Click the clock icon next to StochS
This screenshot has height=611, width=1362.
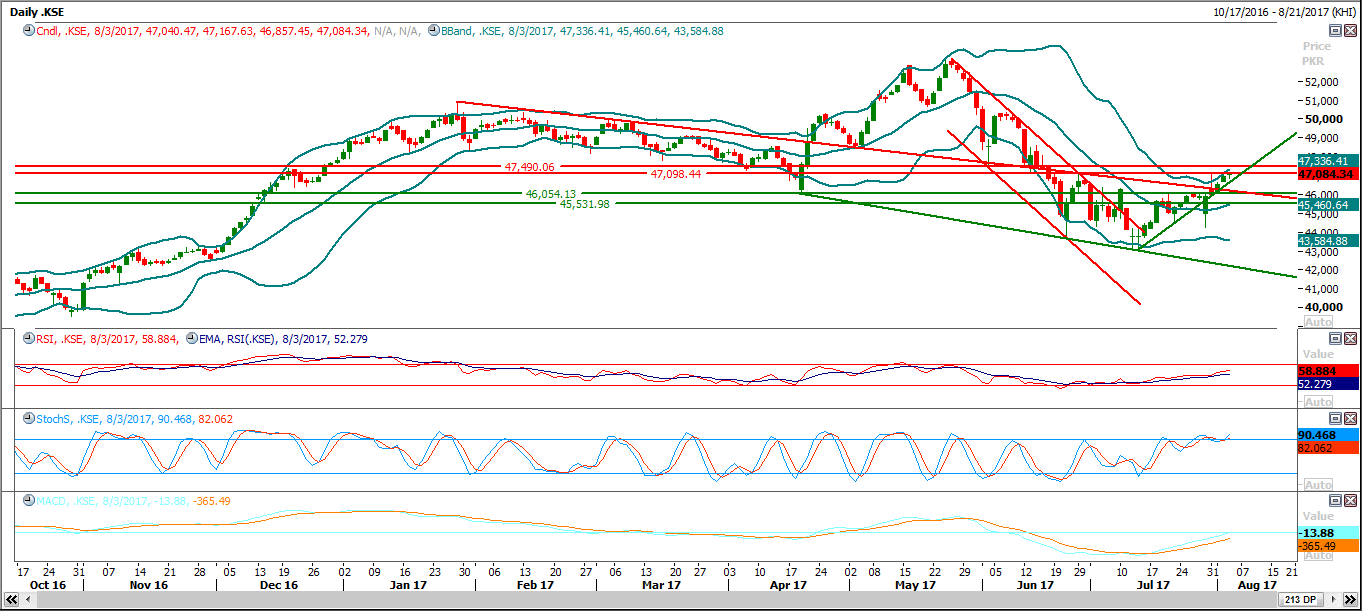click(24, 419)
